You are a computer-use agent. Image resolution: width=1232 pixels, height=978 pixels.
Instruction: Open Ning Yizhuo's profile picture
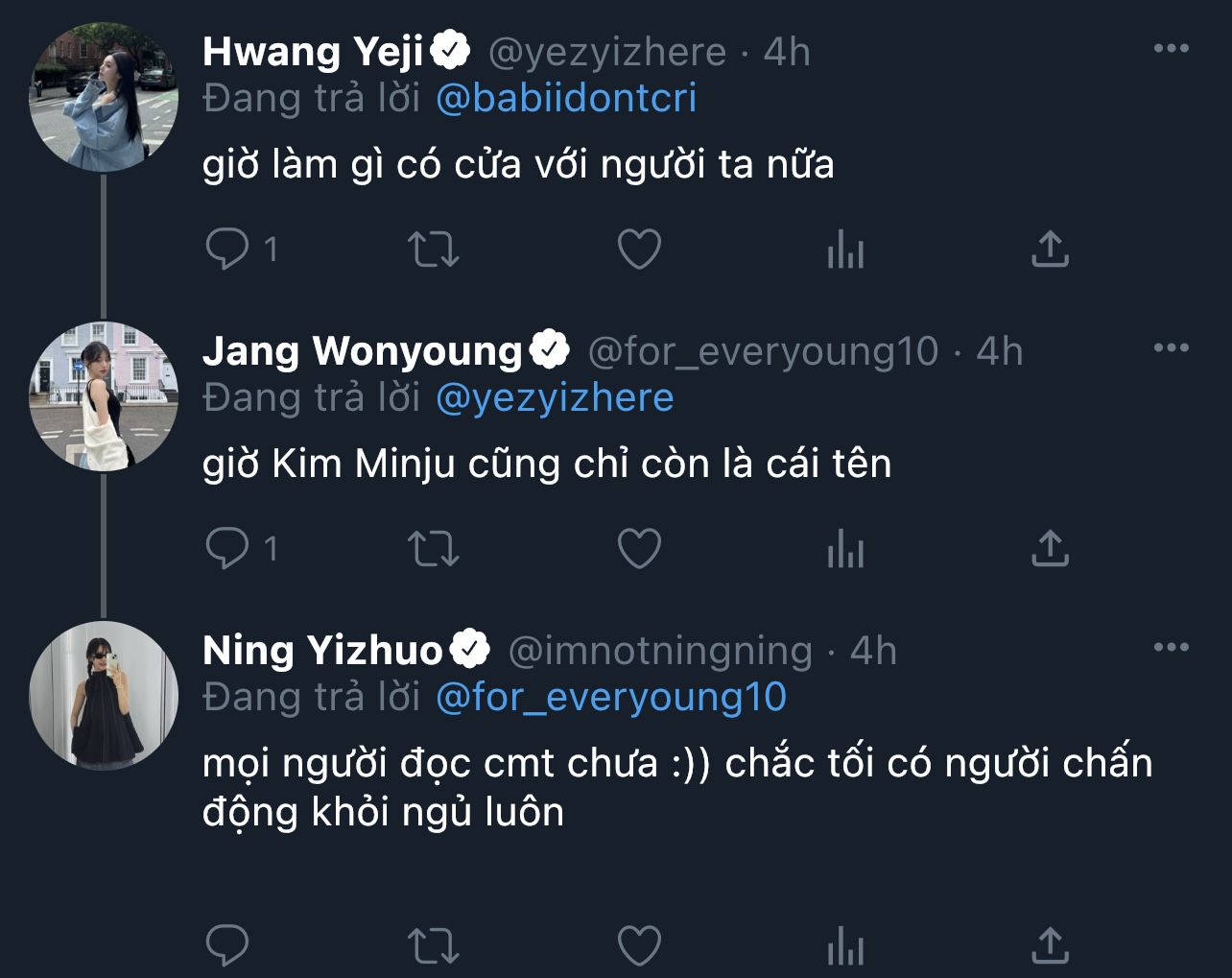(x=104, y=696)
